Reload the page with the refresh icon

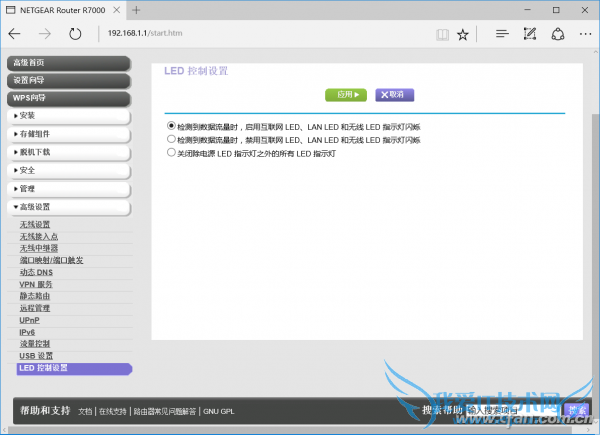[x=75, y=34]
